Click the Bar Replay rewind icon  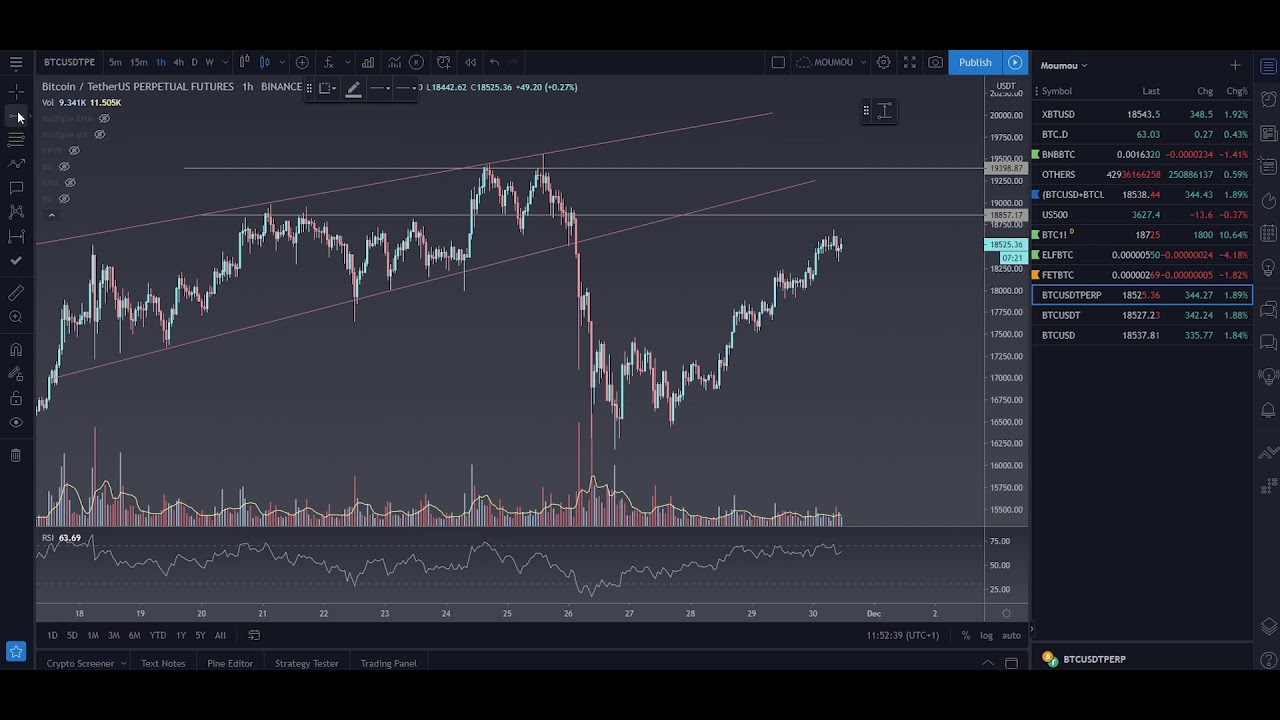[470, 62]
